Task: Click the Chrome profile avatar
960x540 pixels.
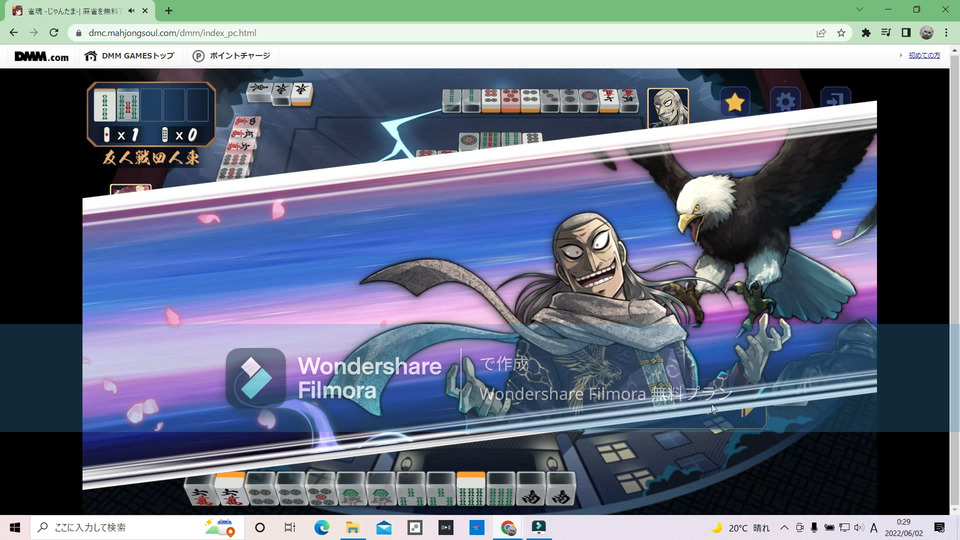Action: pyautogui.click(x=927, y=32)
